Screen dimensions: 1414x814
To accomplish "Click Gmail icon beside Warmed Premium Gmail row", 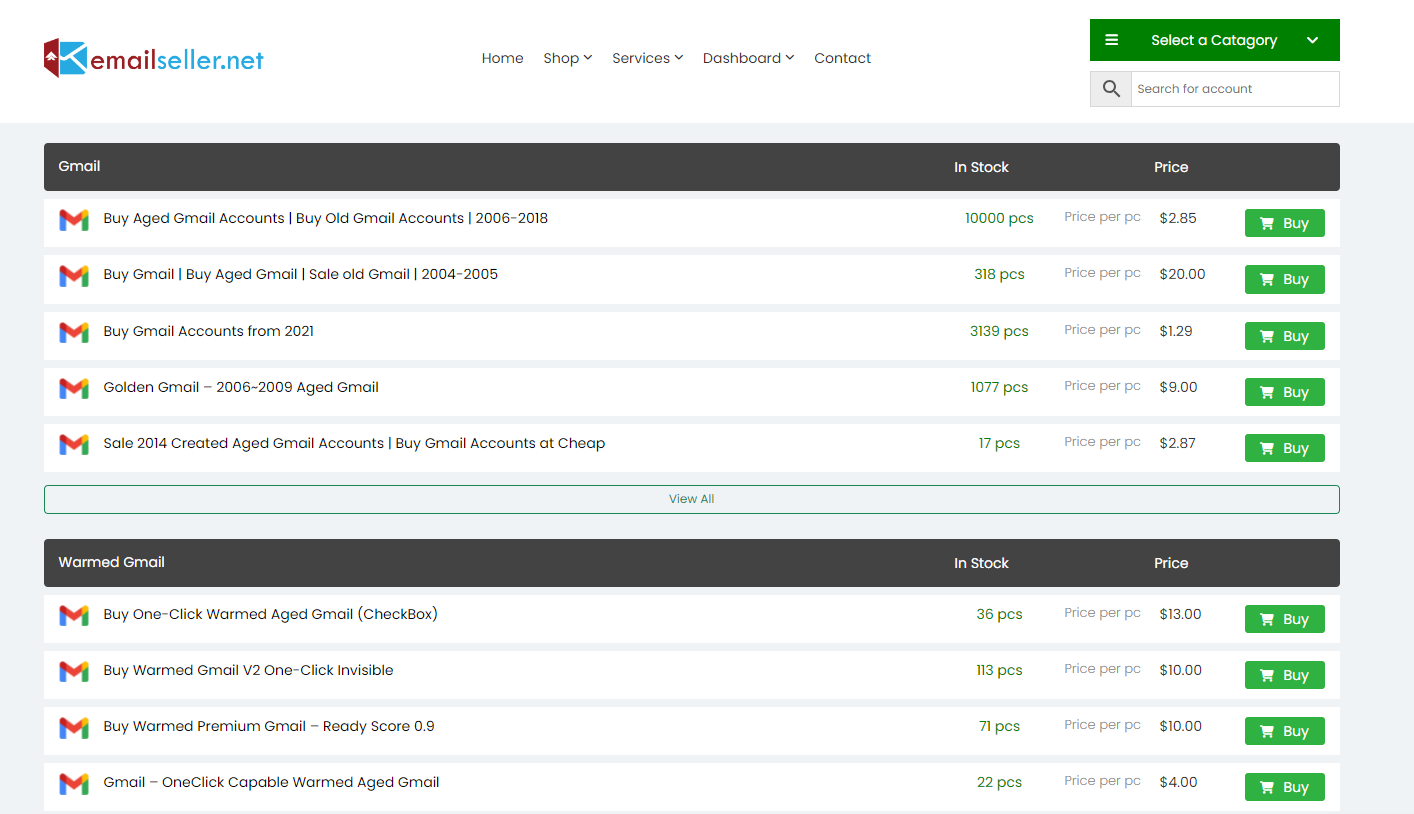I will point(74,728).
